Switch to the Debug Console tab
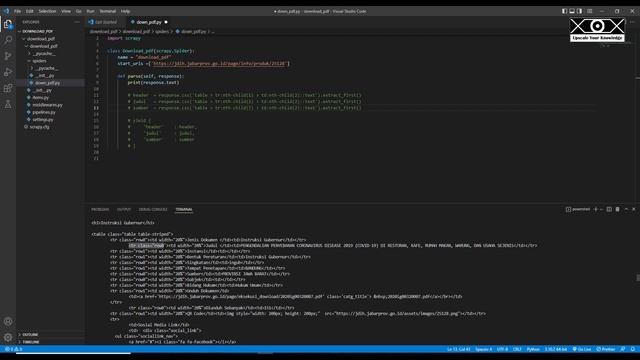The height and width of the screenshot is (360, 640). click(153, 209)
